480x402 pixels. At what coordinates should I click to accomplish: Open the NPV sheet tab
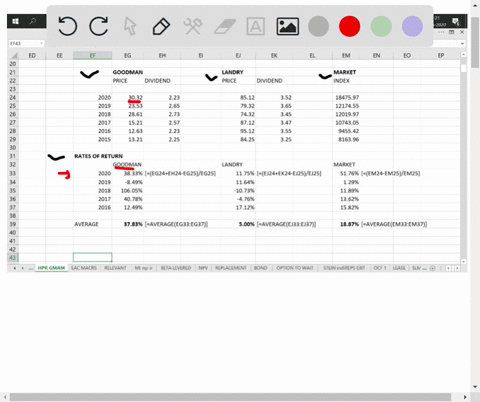point(203,268)
